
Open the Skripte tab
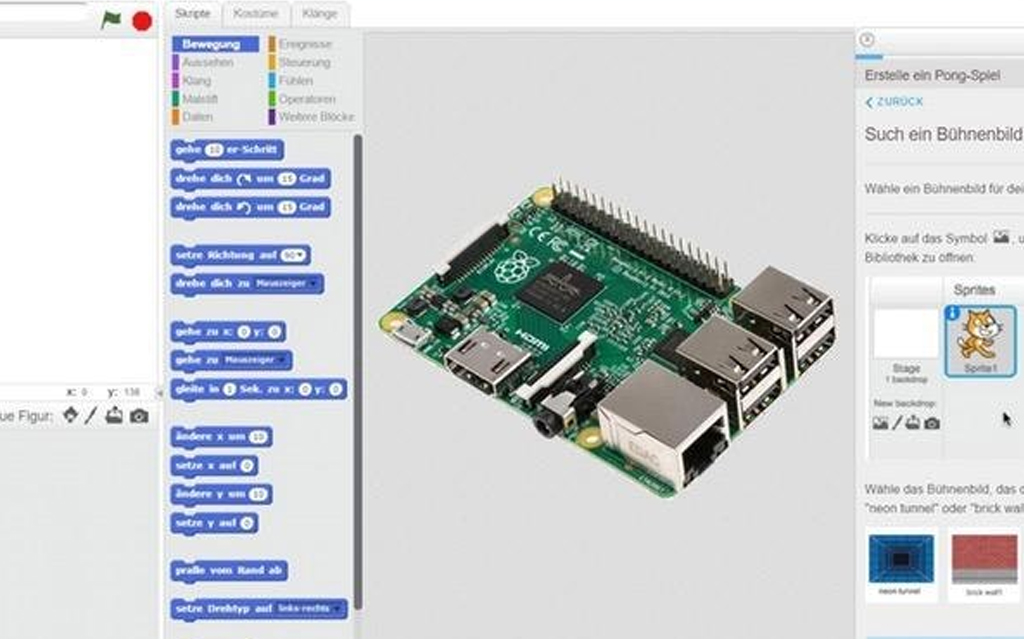point(193,14)
